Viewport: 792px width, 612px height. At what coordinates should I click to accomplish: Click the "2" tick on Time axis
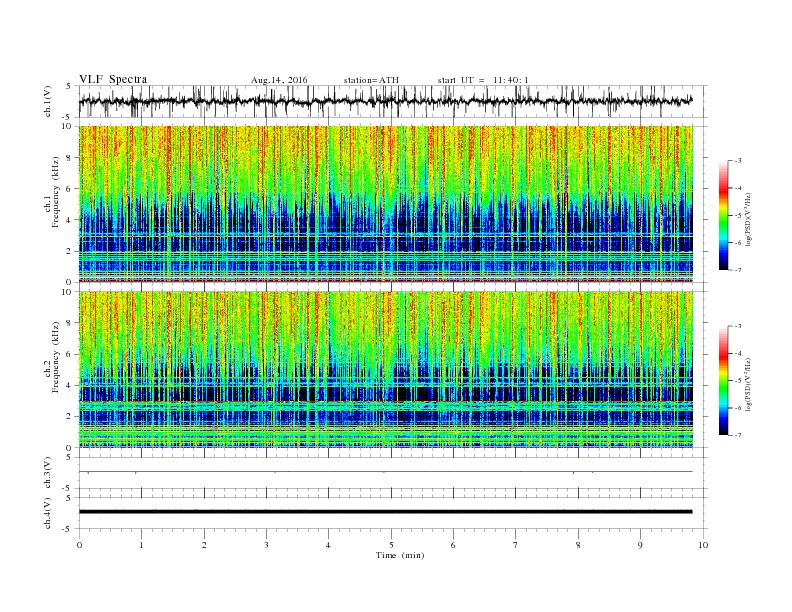(x=204, y=545)
